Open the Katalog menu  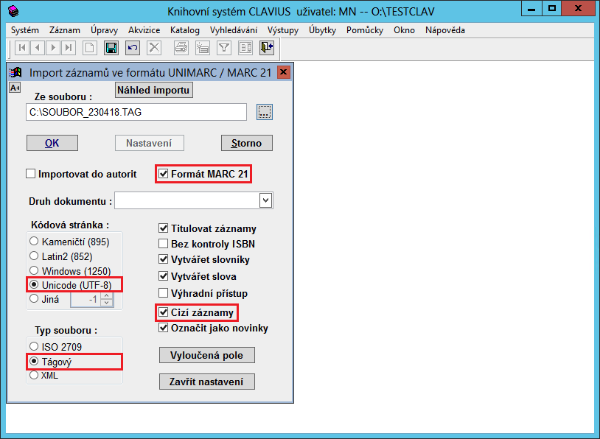tap(185, 29)
